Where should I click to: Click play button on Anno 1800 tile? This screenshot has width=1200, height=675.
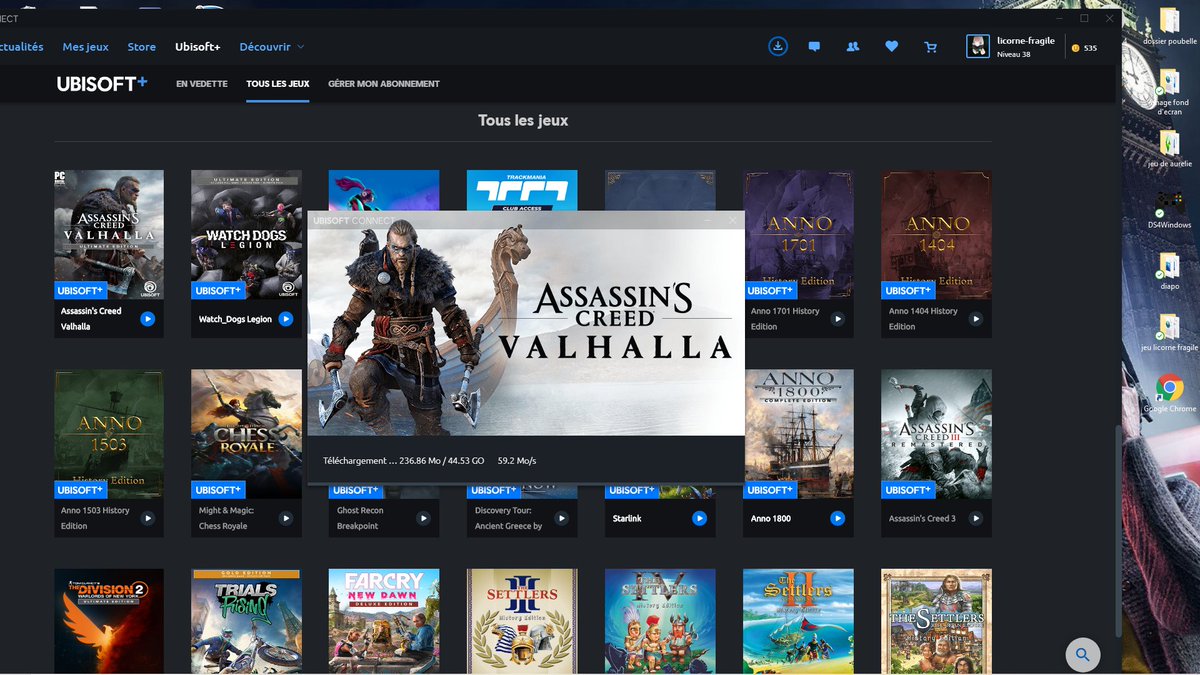pos(837,518)
